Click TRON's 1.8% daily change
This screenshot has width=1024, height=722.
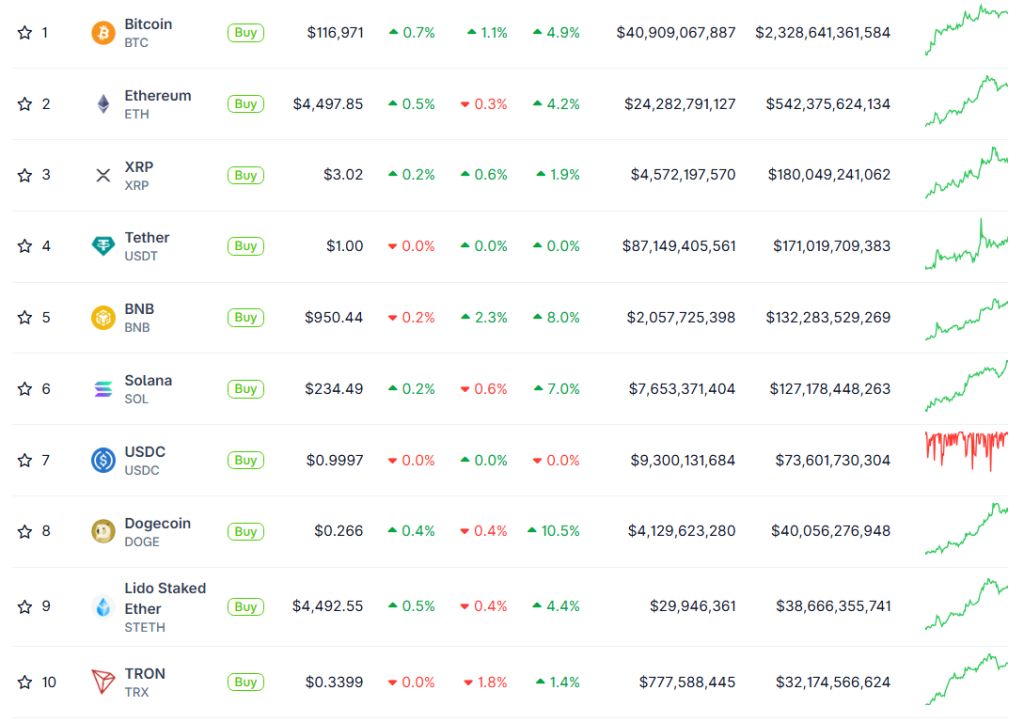(x=485, y=682)
